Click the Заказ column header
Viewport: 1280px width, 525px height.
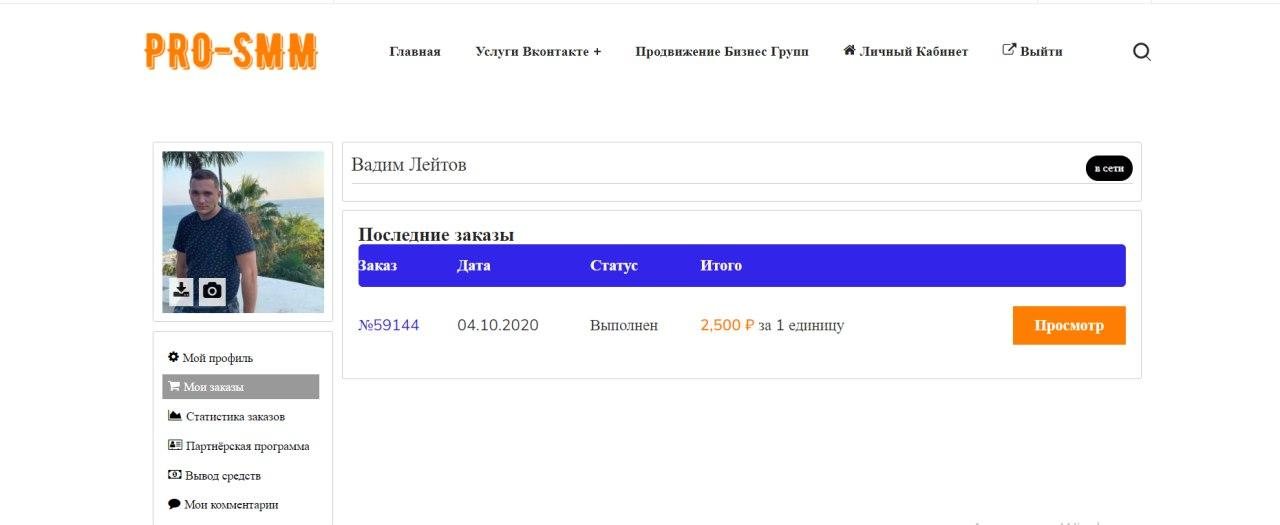pos(377,266)
